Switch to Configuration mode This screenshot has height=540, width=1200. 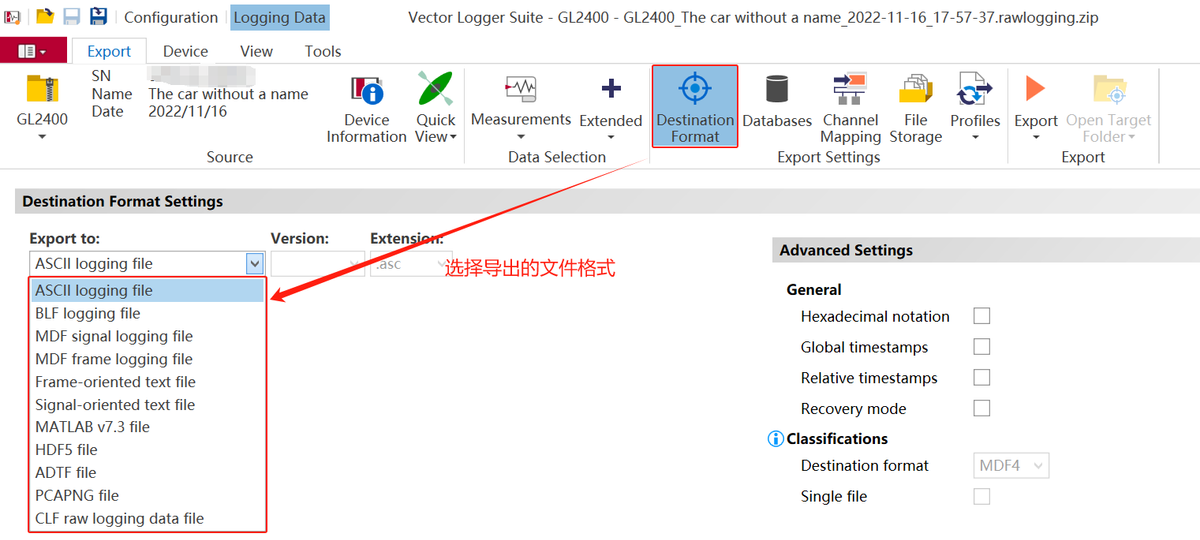pyautogui.click(x=170, y=17)
